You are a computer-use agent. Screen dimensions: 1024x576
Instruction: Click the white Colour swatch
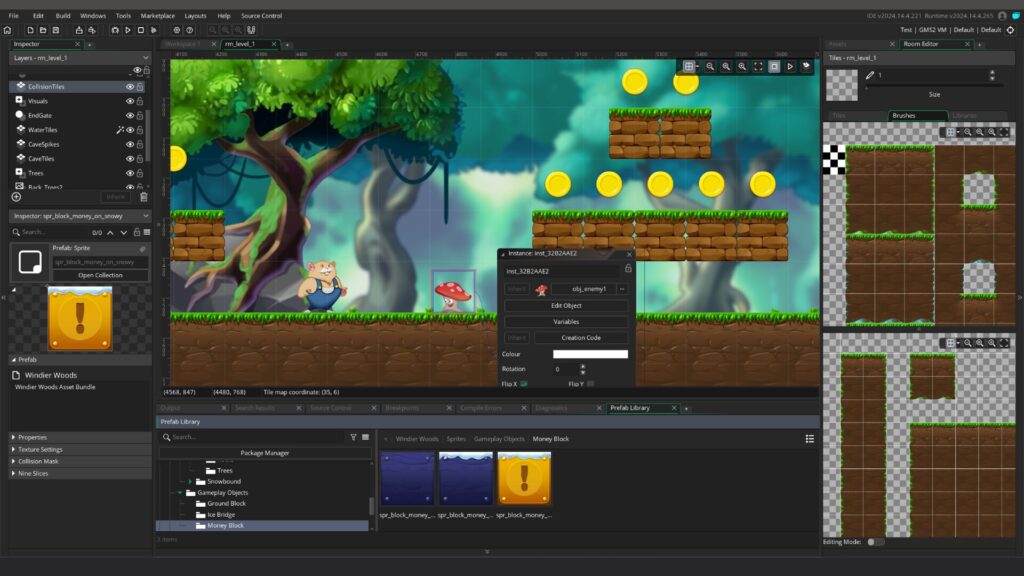click(590, 354)
